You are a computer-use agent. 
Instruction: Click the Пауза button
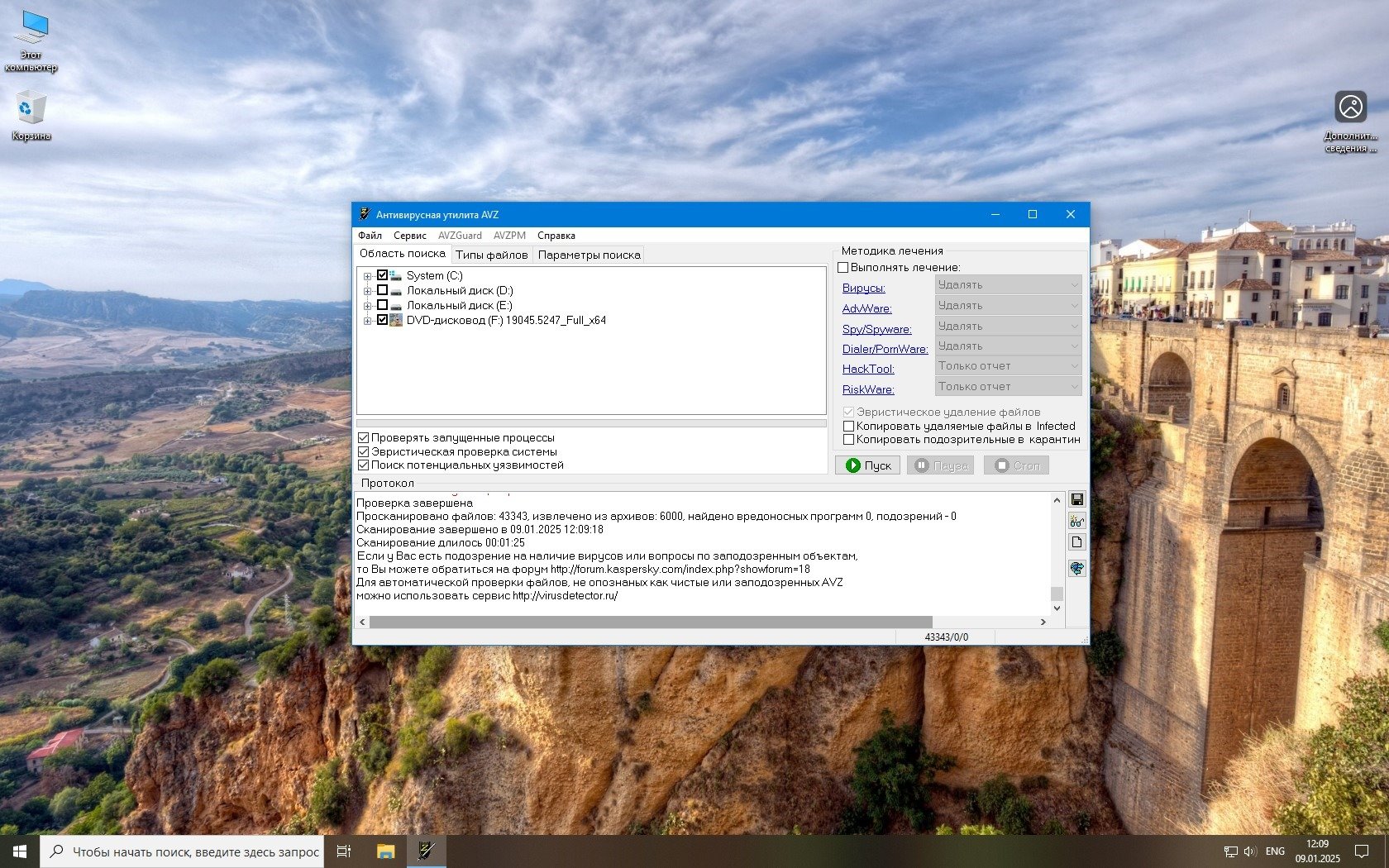pos(940,465)
